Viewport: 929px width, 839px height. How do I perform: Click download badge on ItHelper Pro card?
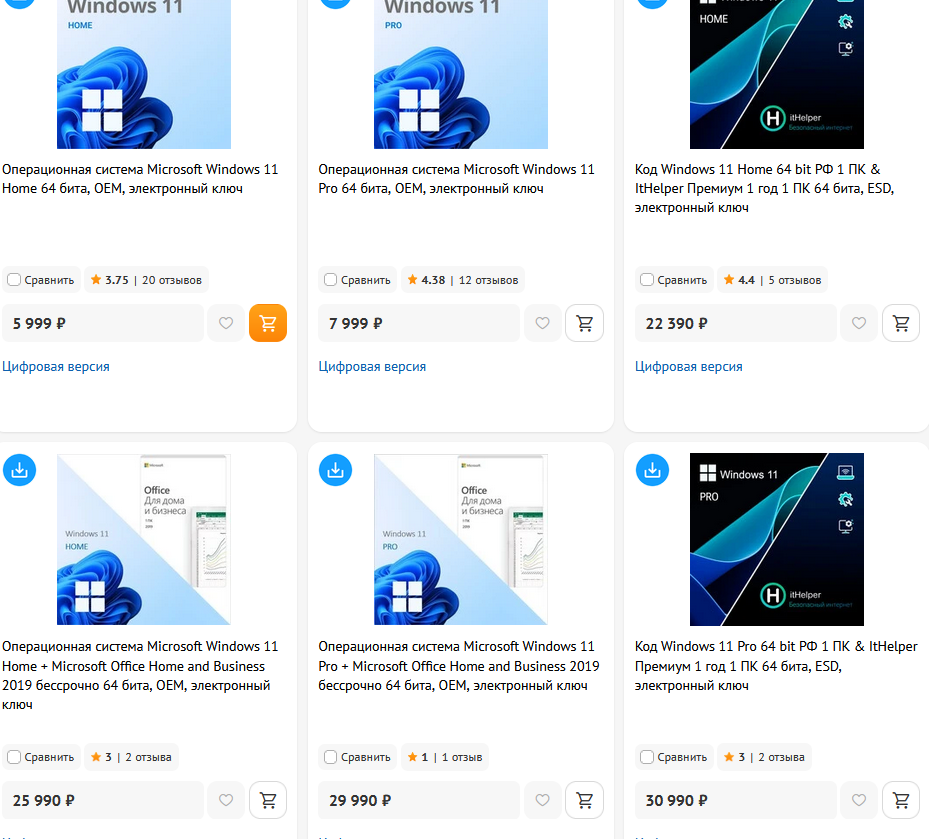(x=652, y=470)
